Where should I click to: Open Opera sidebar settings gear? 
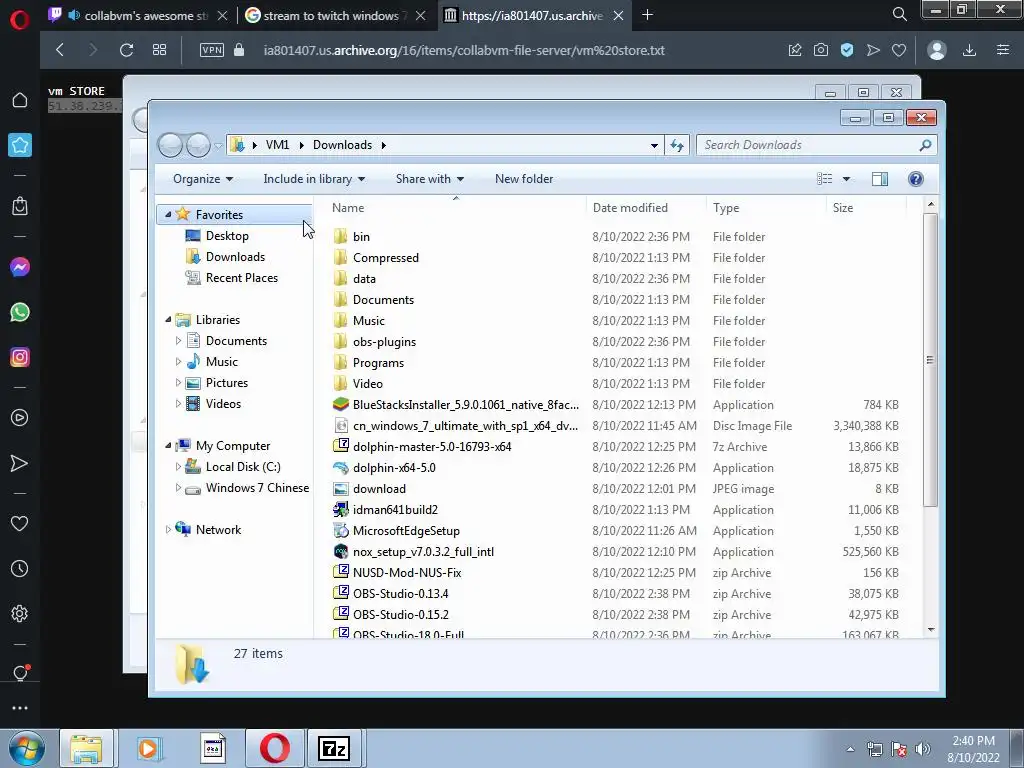pyautogui.click(x=20, y=614)
